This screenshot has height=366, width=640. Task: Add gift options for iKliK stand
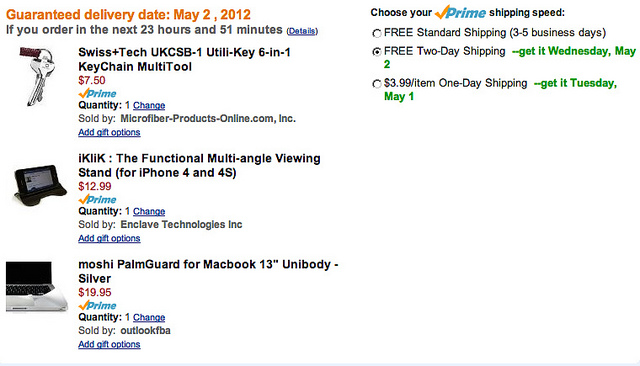coord(109,238)
